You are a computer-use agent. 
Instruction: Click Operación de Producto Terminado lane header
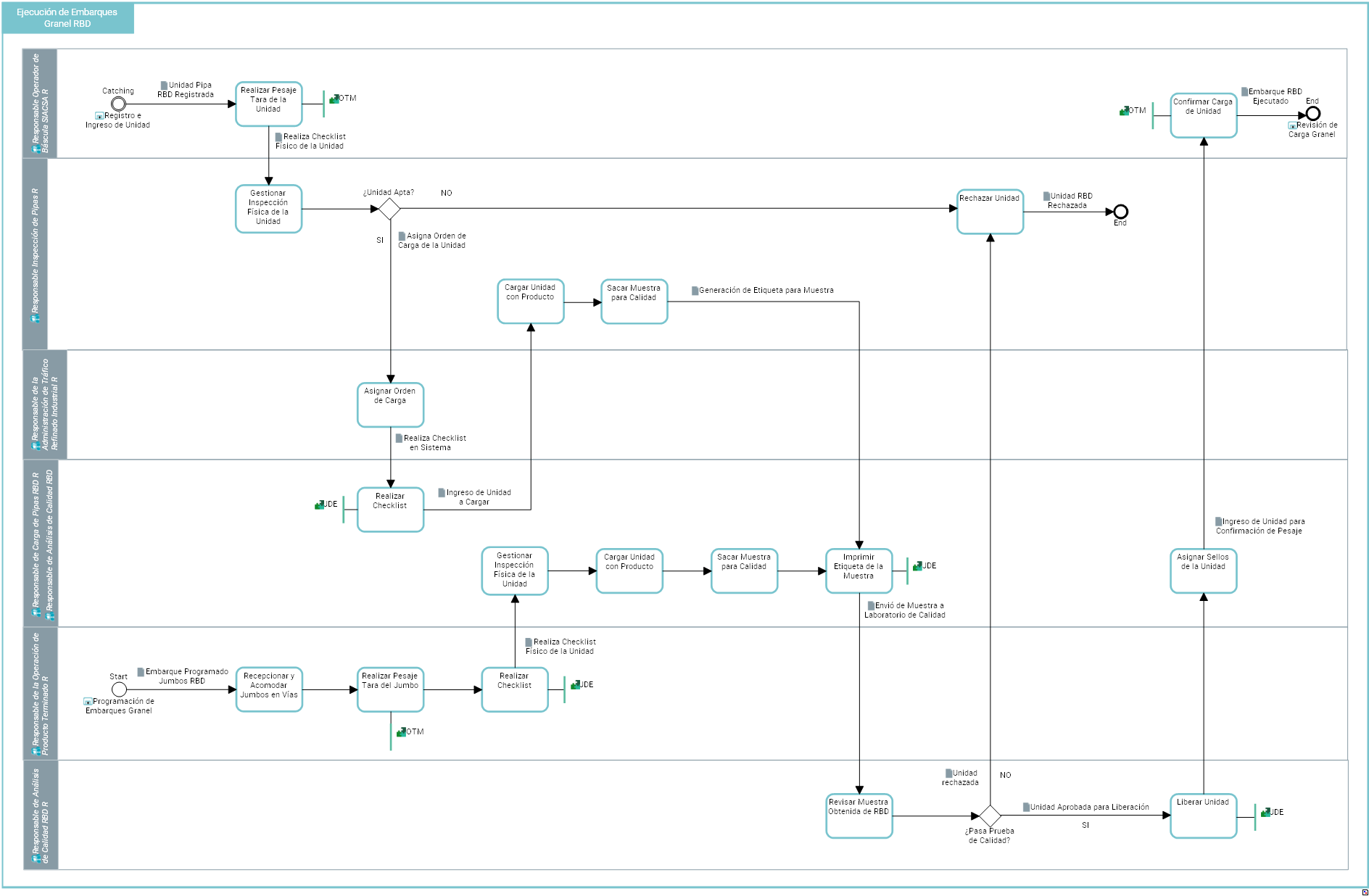pyautogui.click(x=40, y=694)
